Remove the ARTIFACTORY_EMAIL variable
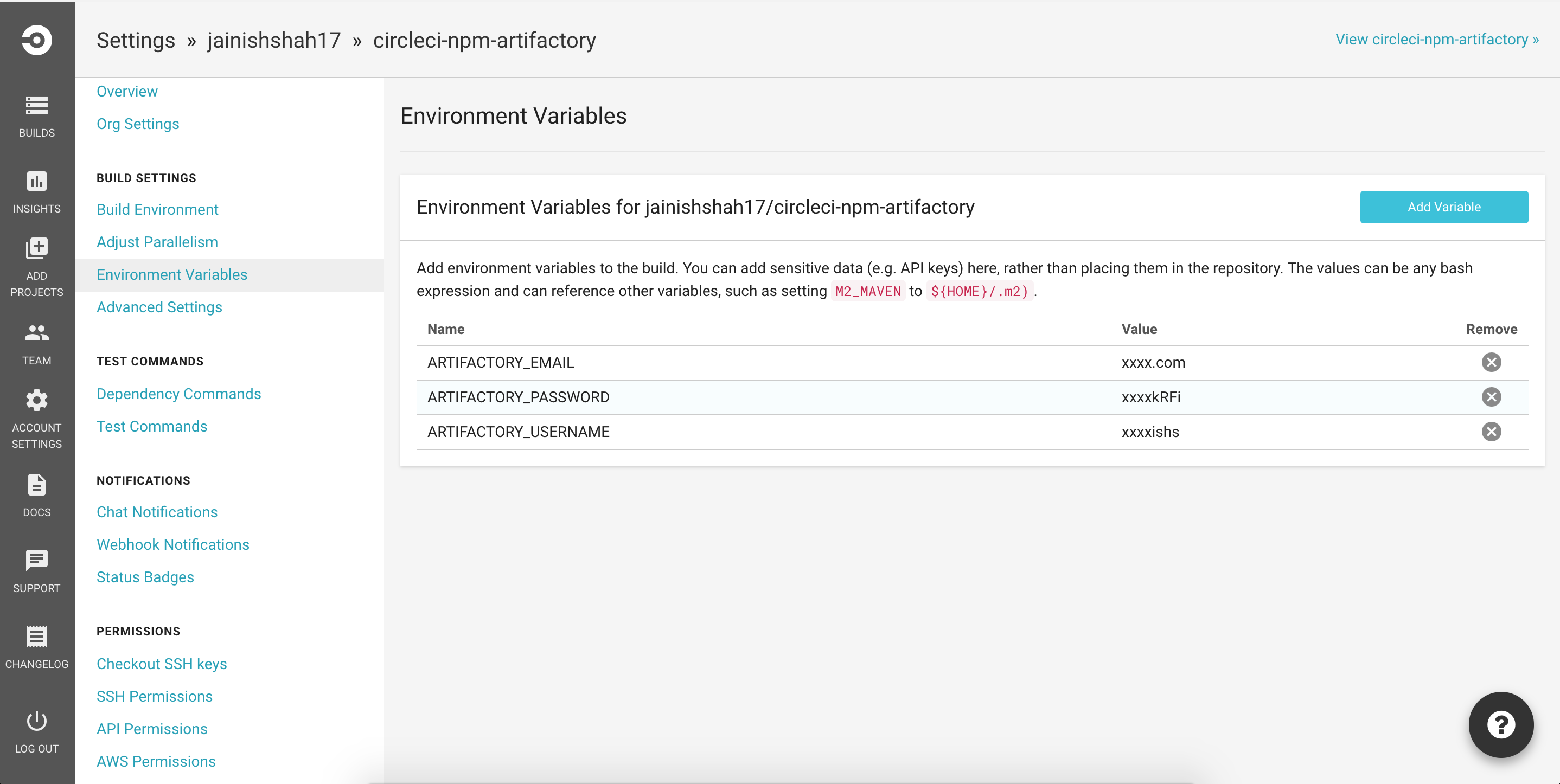Viewport: 1560px width, 784px height. coord(1491,362)
